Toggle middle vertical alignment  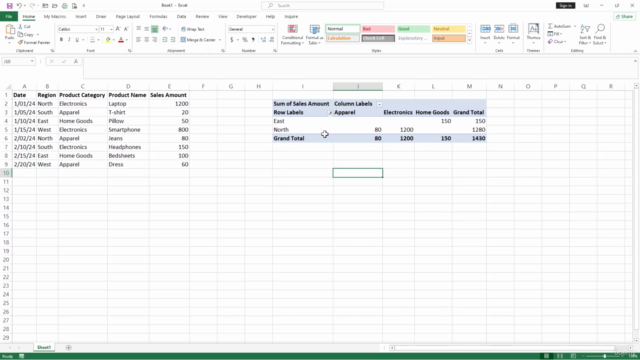pyautogui.click(x=147, y=29)
